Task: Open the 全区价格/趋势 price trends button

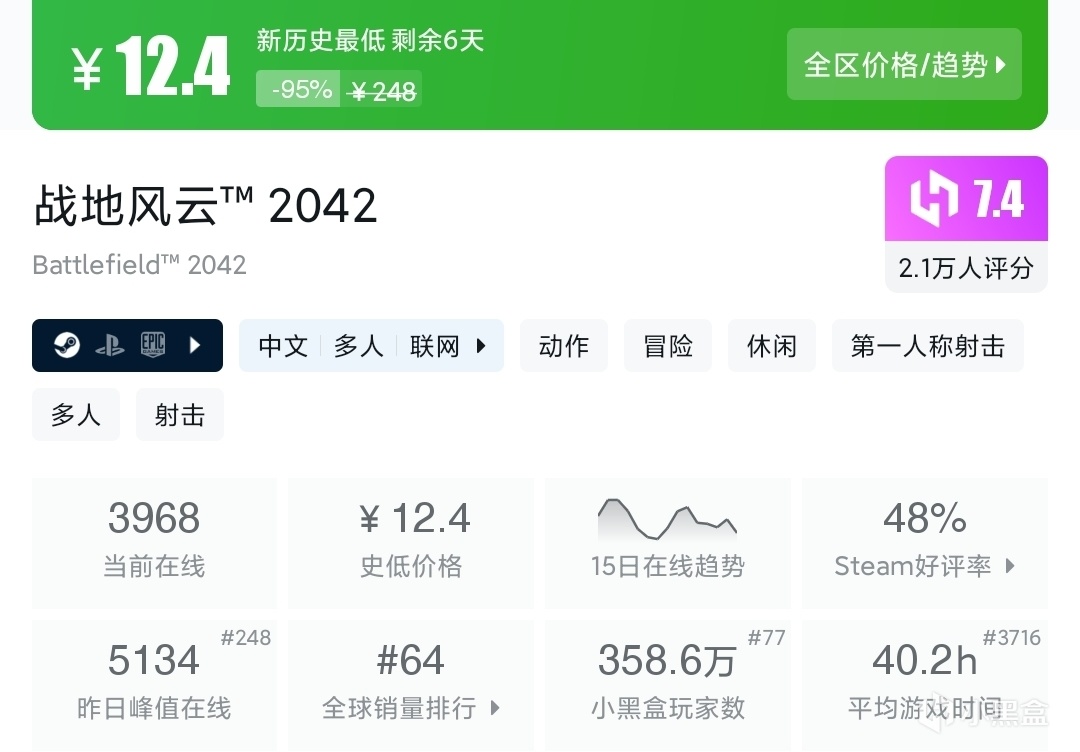Action: pyautogui.click(x=904, y=65)
